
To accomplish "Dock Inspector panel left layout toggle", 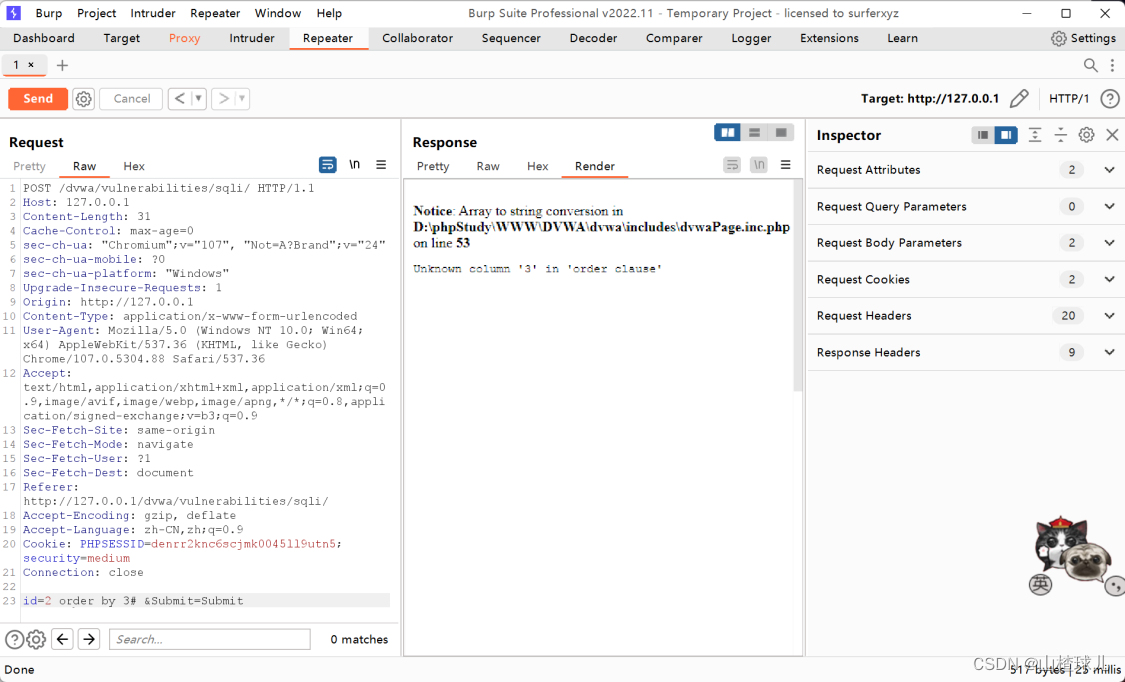I will click(983, 135).
